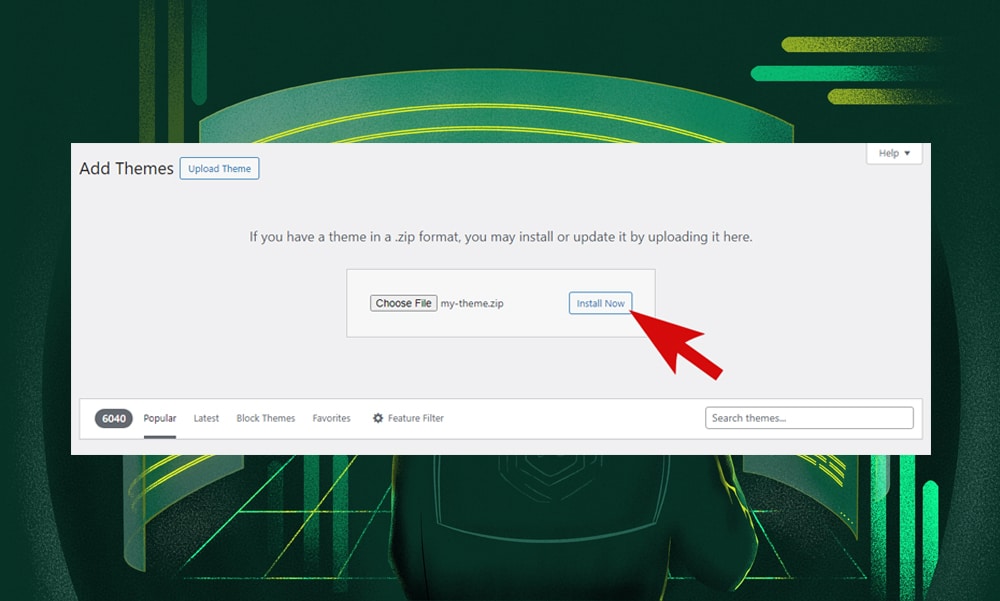1000x601 pixels.
Task: Activate the search box to find a theme
Action: (808, 417)
